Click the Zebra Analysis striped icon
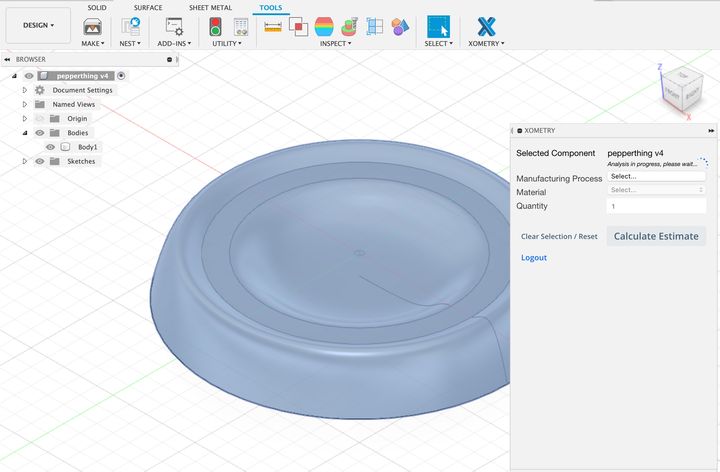 [324, 26]
